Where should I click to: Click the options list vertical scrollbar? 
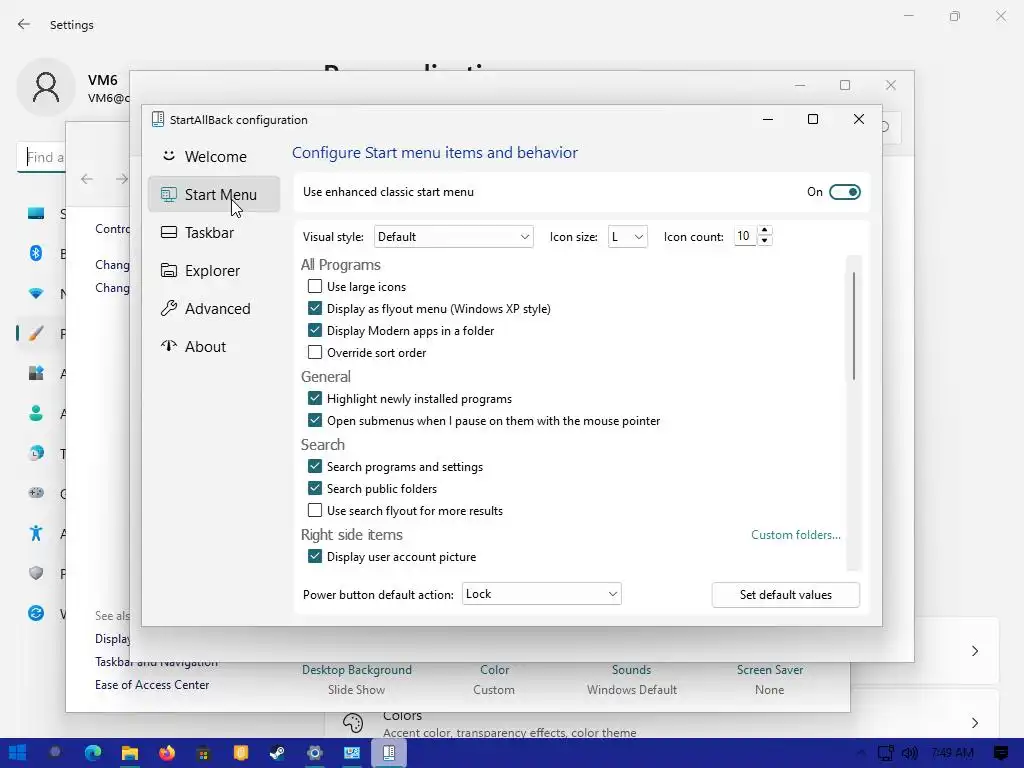pos(854,327)
